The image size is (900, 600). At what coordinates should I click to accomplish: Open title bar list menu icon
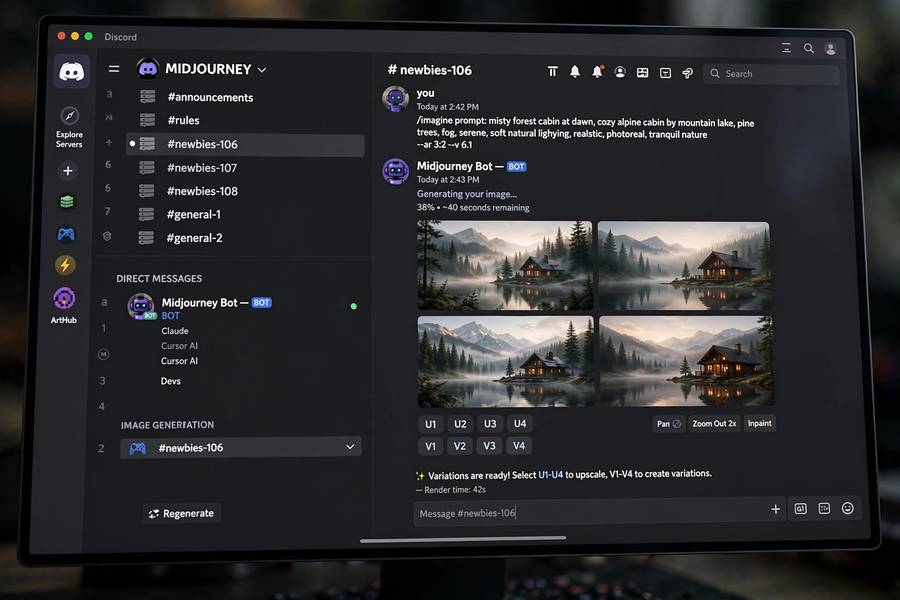pyautogui.click(x=786, y=48)
